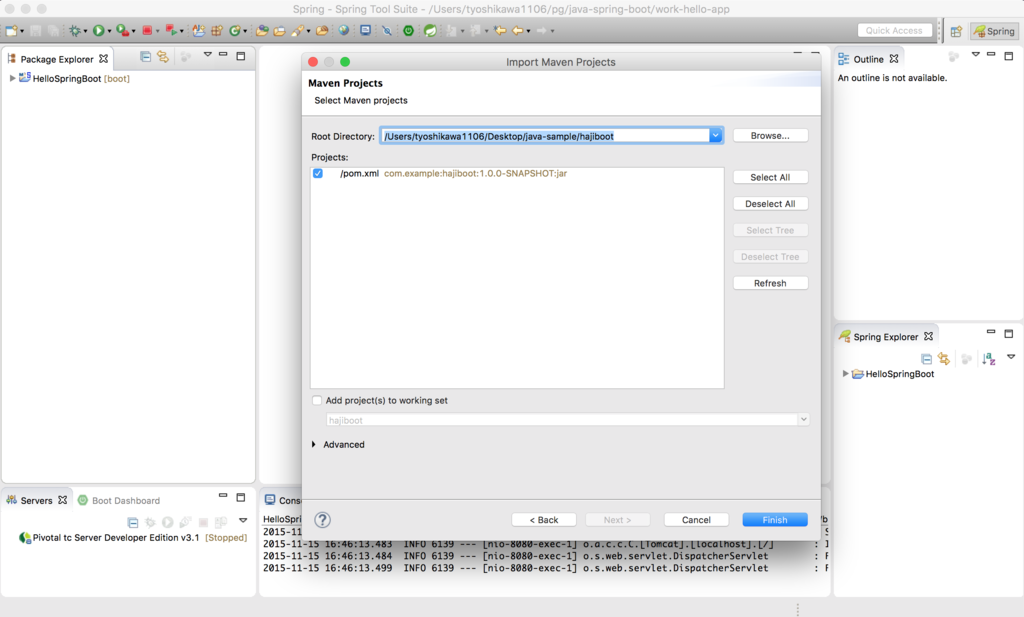Click the Select All button

pos(770,177)
